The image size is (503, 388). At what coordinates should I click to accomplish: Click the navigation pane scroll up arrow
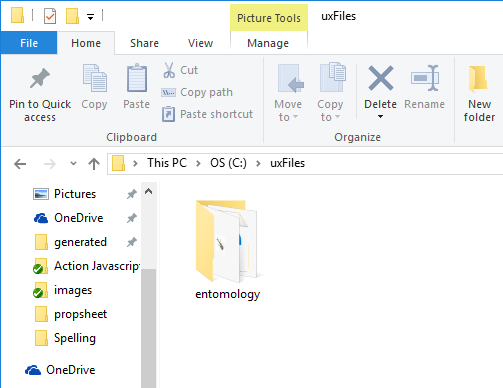149,191
